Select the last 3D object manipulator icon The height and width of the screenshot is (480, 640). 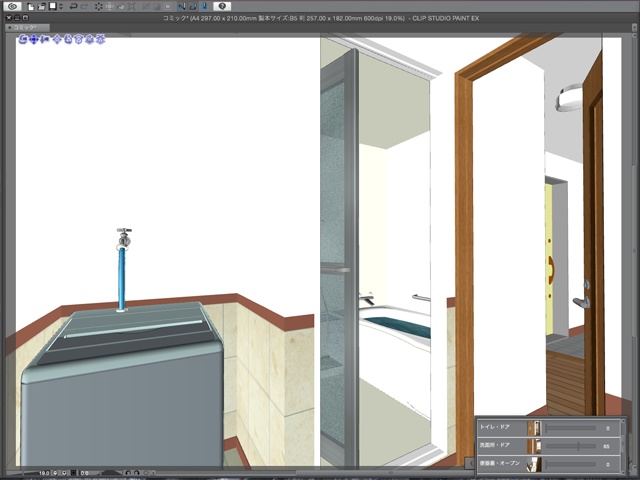(x=100, y=39)
